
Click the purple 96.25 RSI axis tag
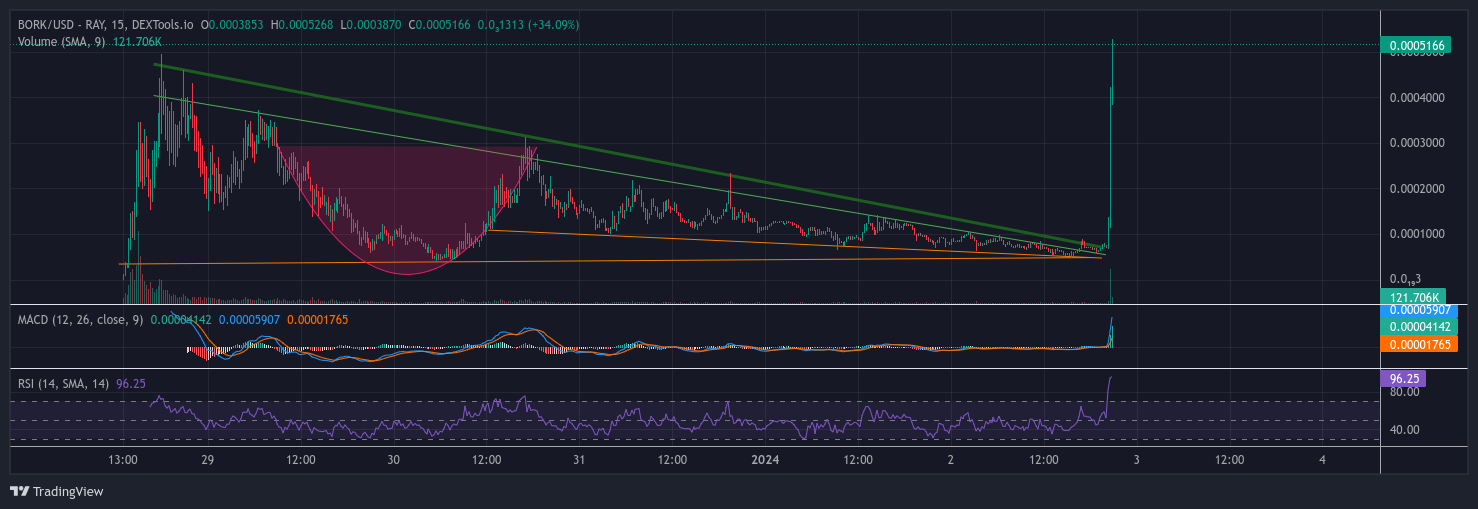pos(1402,379)
